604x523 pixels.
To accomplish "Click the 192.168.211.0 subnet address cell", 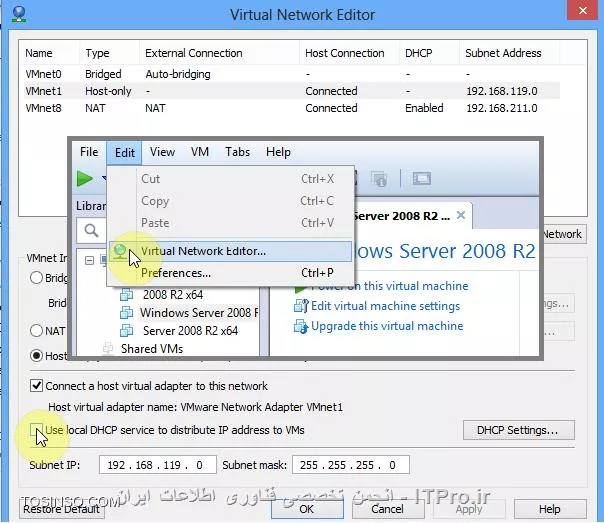I will point(502,108).
